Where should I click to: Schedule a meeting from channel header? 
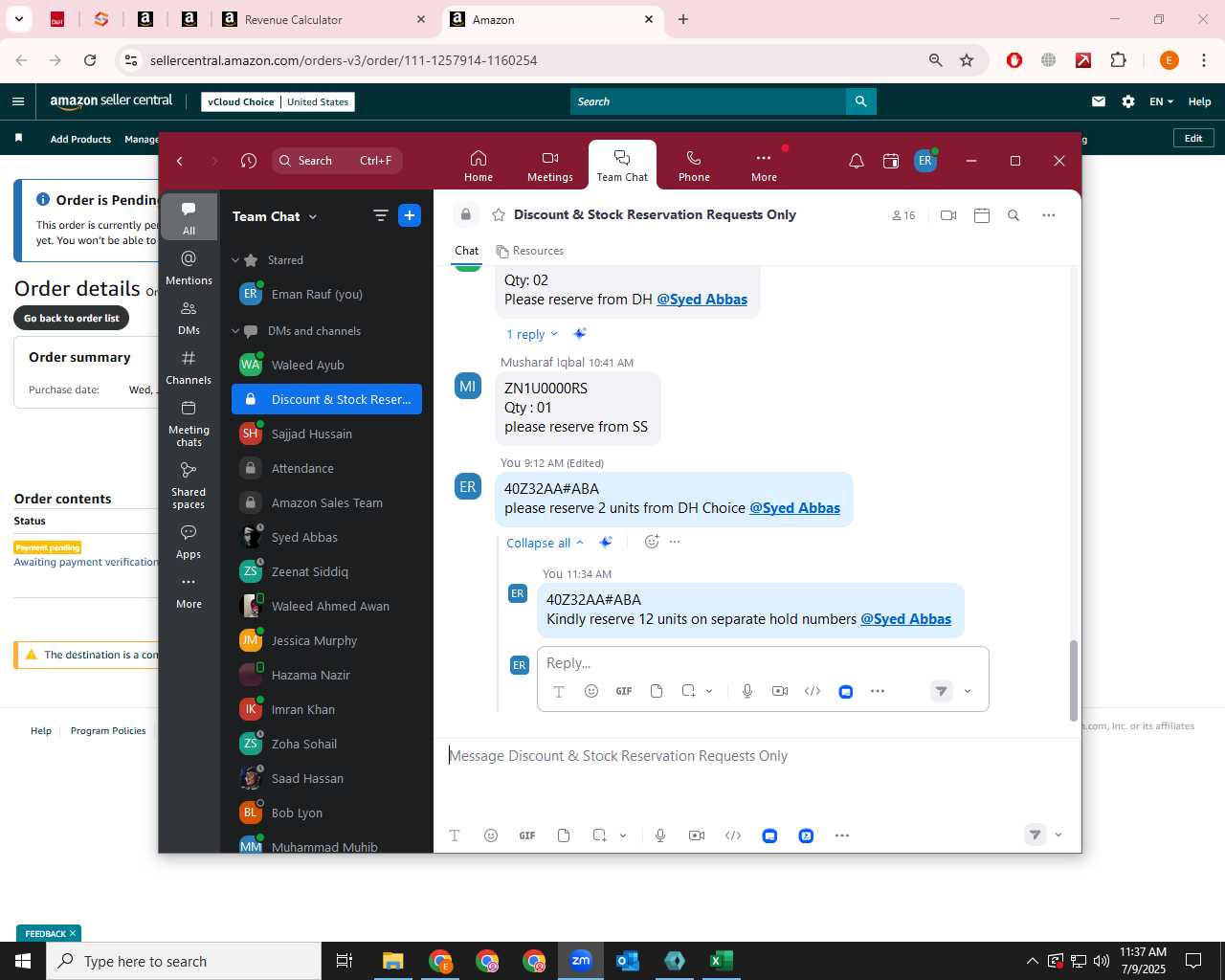981,215
